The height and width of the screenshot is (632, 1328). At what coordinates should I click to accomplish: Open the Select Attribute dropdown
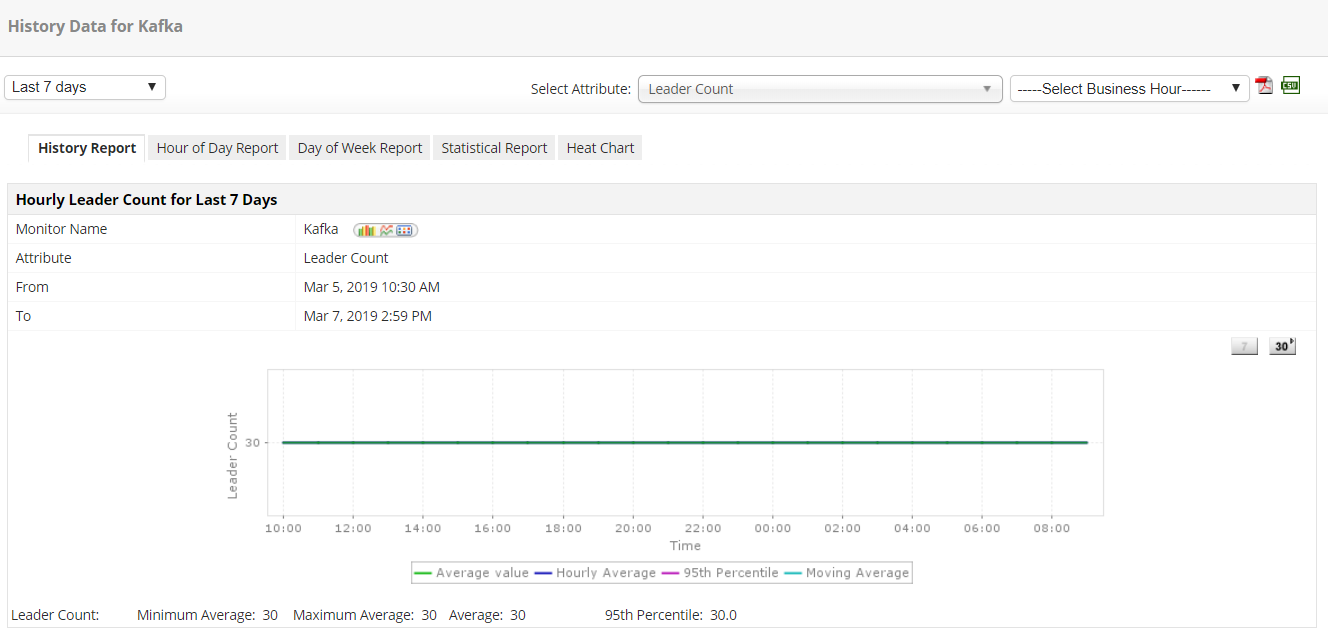click(820, 89)
